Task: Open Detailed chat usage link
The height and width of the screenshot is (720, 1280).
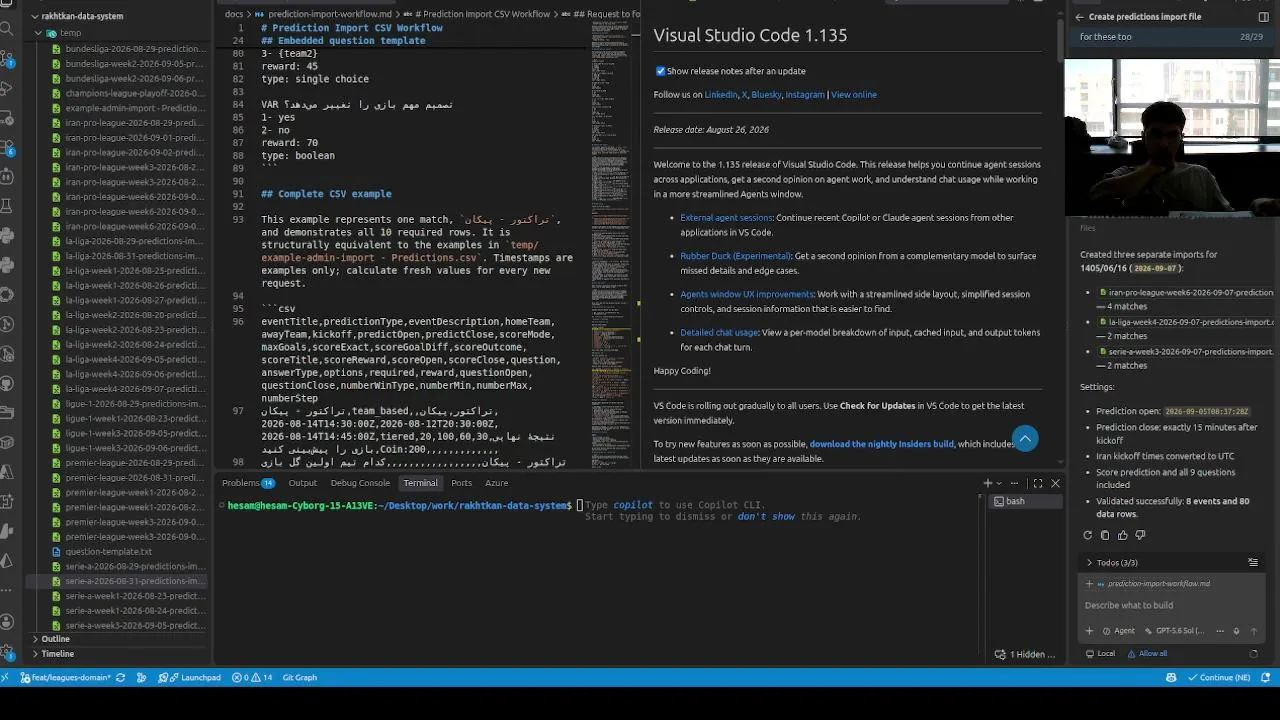Action: pos(720,333)
